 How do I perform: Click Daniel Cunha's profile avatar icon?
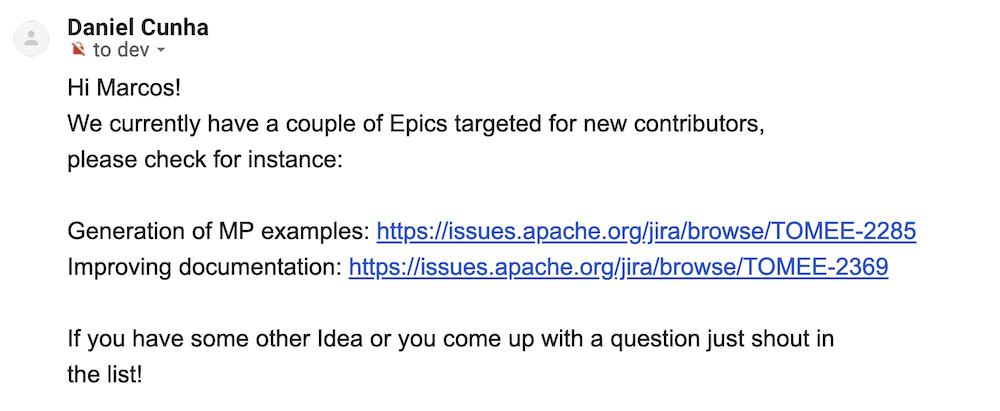tap(31, 39)
